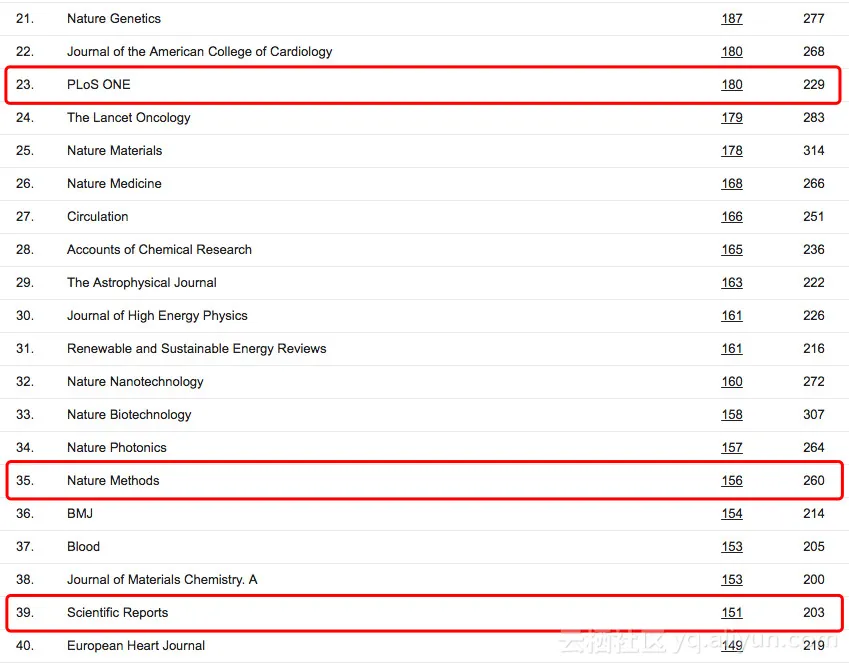The height and width of the screenshot is (665, 849).
Task: Click the 161 link for Journal of High Energy Physics
Action: tap(732, 316)
